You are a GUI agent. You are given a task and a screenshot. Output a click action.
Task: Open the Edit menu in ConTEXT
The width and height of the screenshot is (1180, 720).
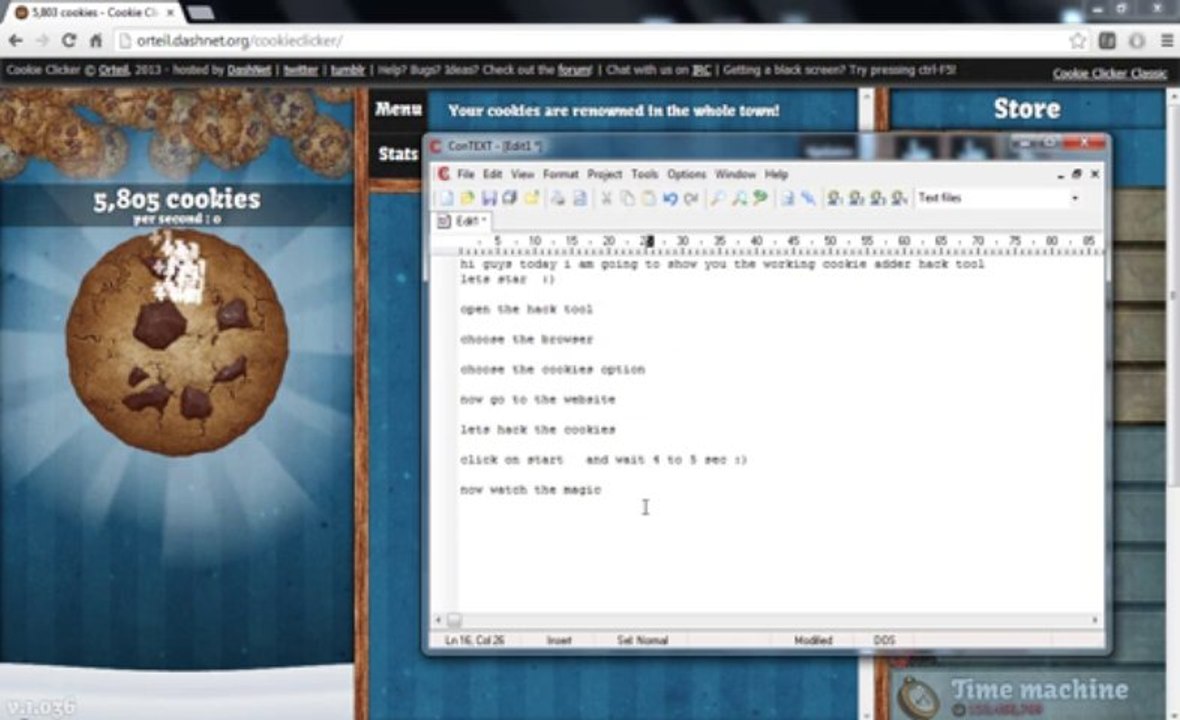click(x=492, y=174)
